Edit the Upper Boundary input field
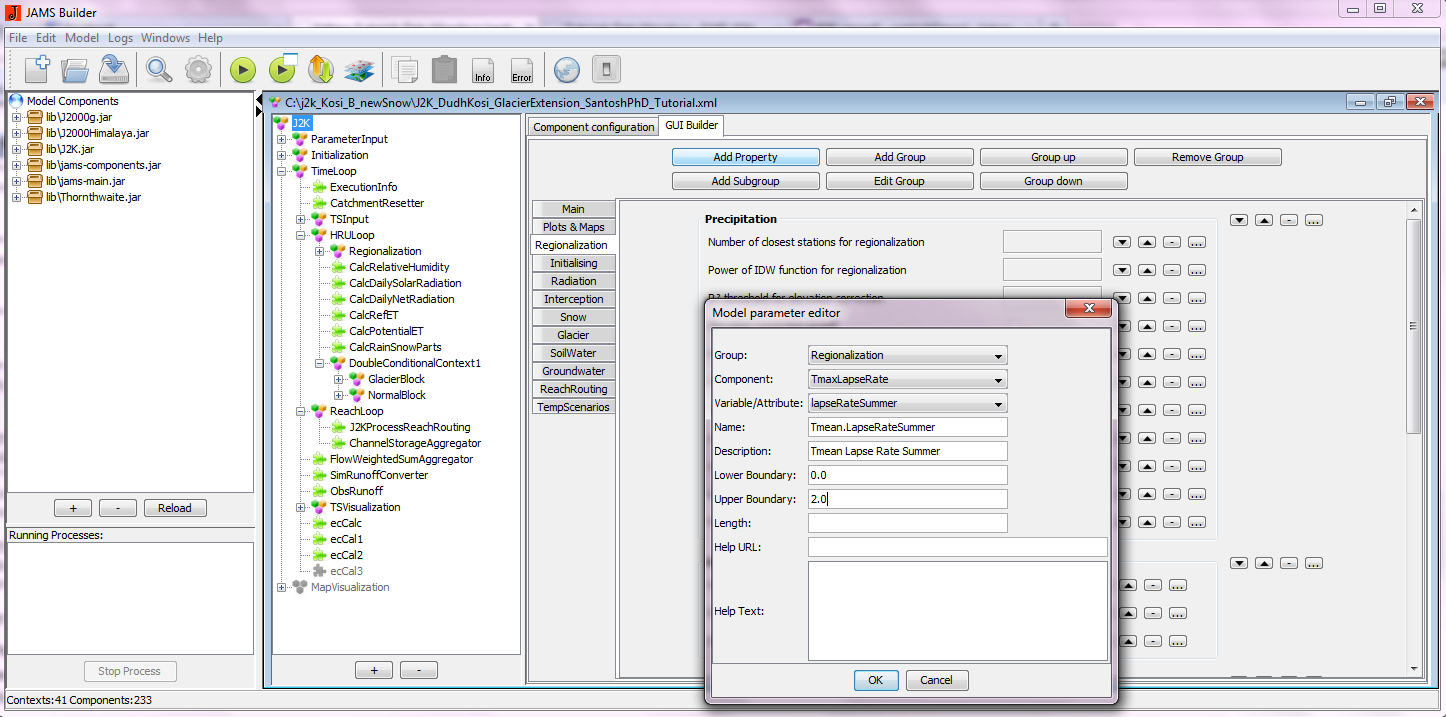Image resolution: width=1446 pixels, height=717 pixels. coord(906,498)
